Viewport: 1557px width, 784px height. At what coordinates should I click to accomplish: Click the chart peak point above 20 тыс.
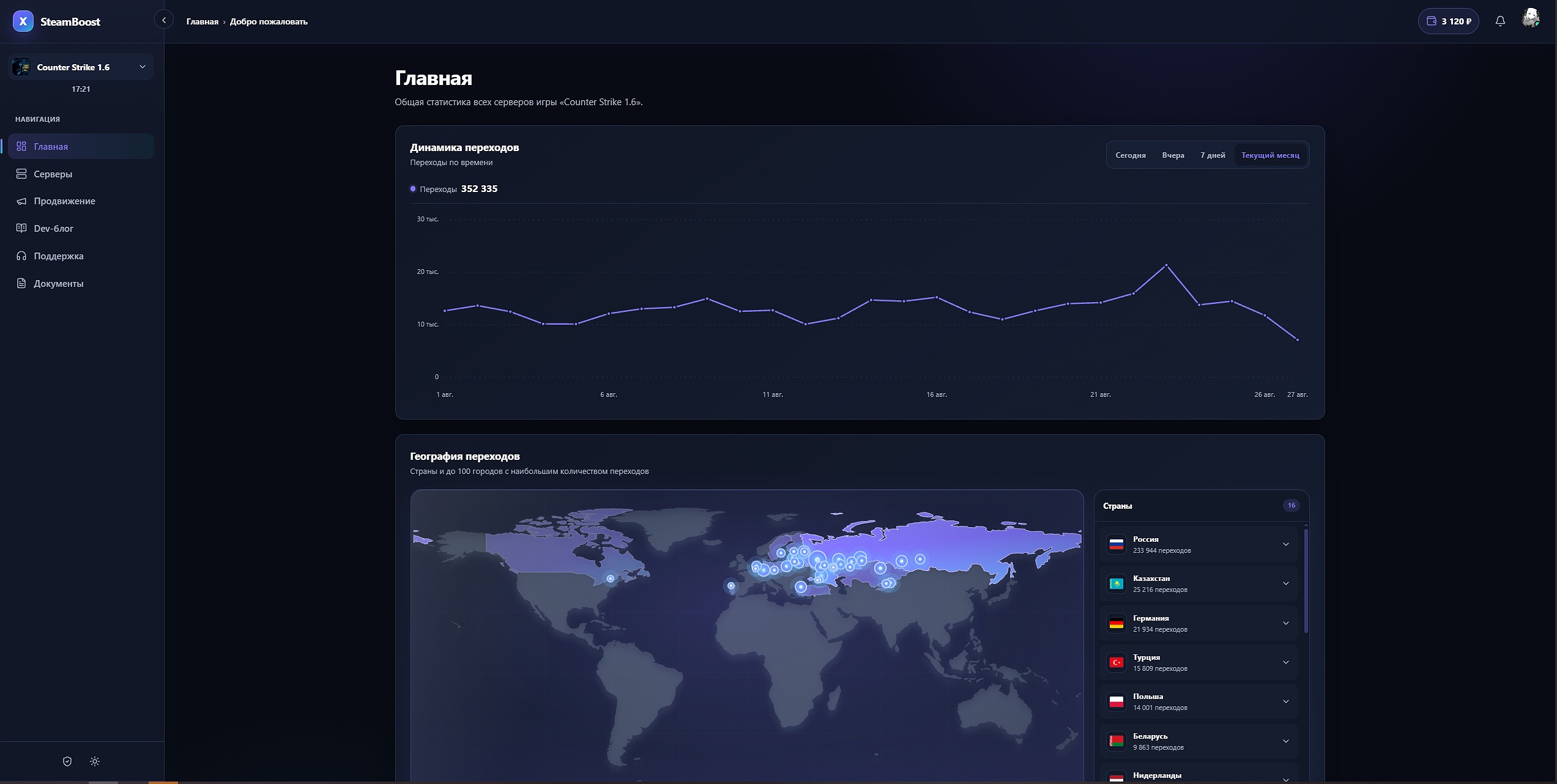[x=1166, y=265]
